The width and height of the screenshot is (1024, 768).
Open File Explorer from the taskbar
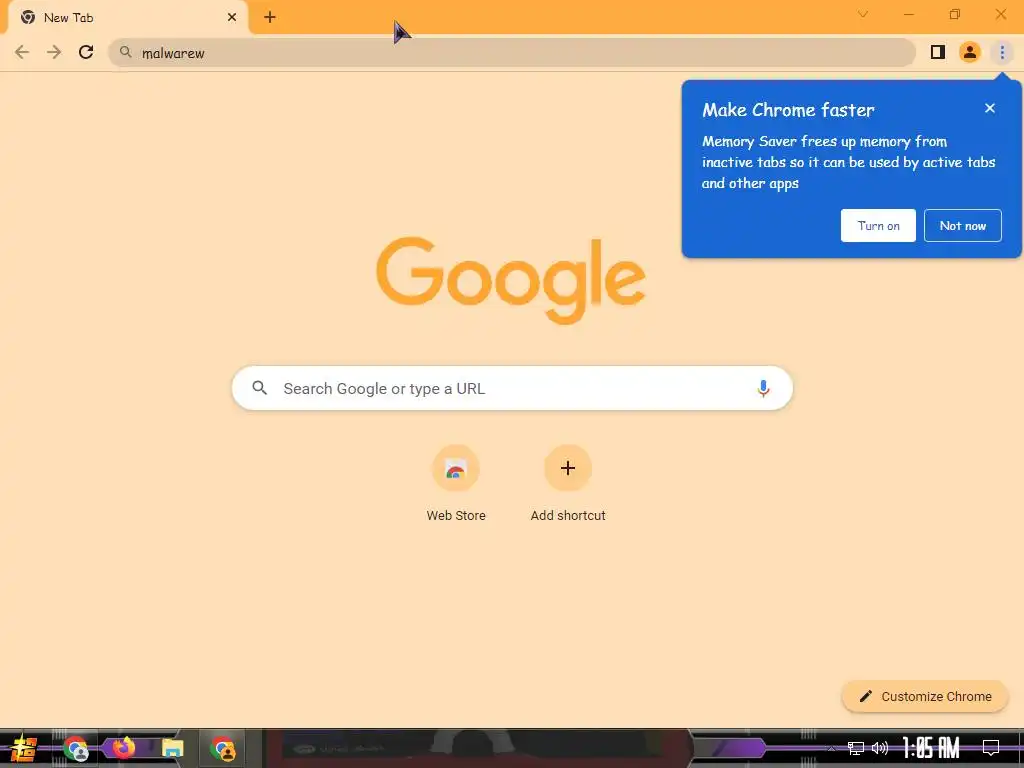tap(172, 748)
